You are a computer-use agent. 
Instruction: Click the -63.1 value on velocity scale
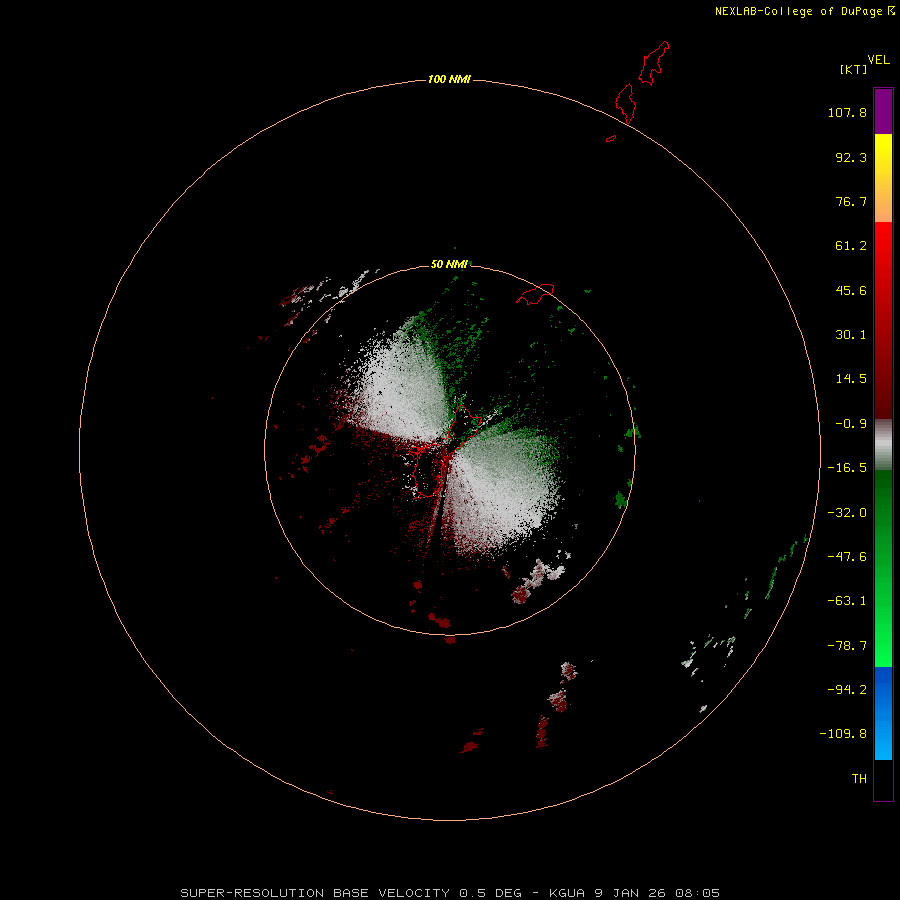click(847, 601)
